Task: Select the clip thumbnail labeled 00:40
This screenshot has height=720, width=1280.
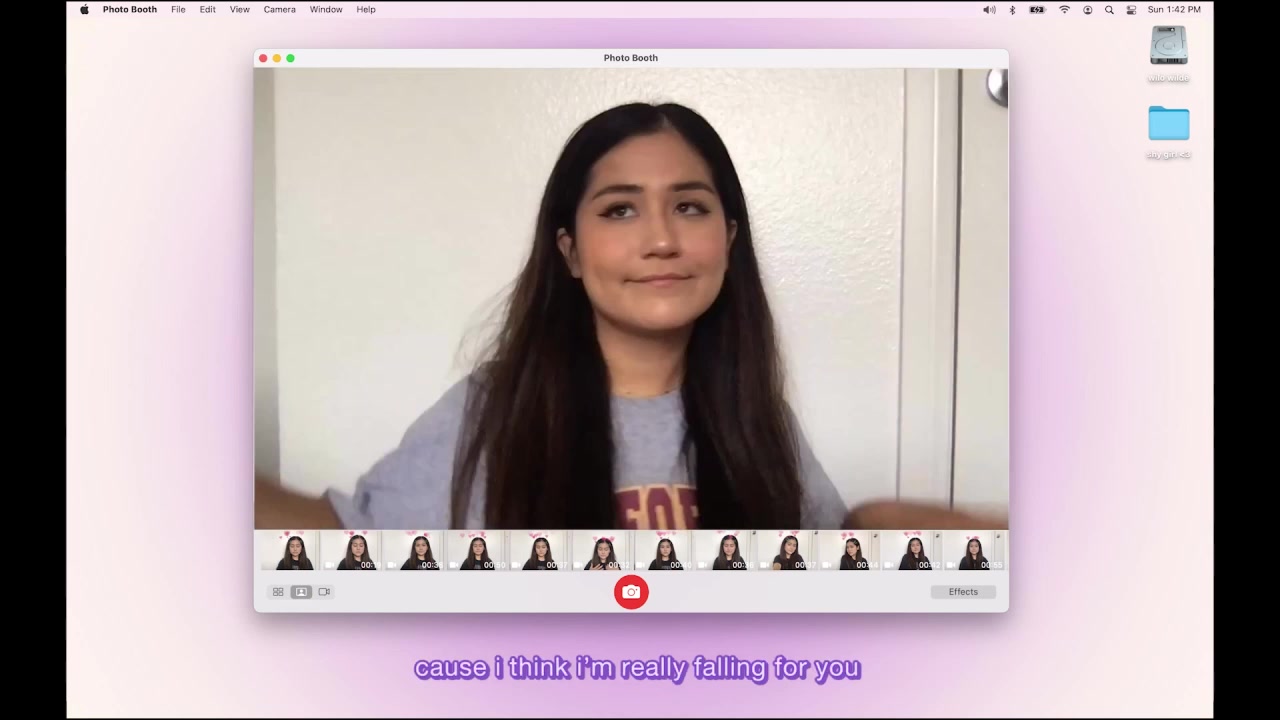Action: click(x=665, y=551)
